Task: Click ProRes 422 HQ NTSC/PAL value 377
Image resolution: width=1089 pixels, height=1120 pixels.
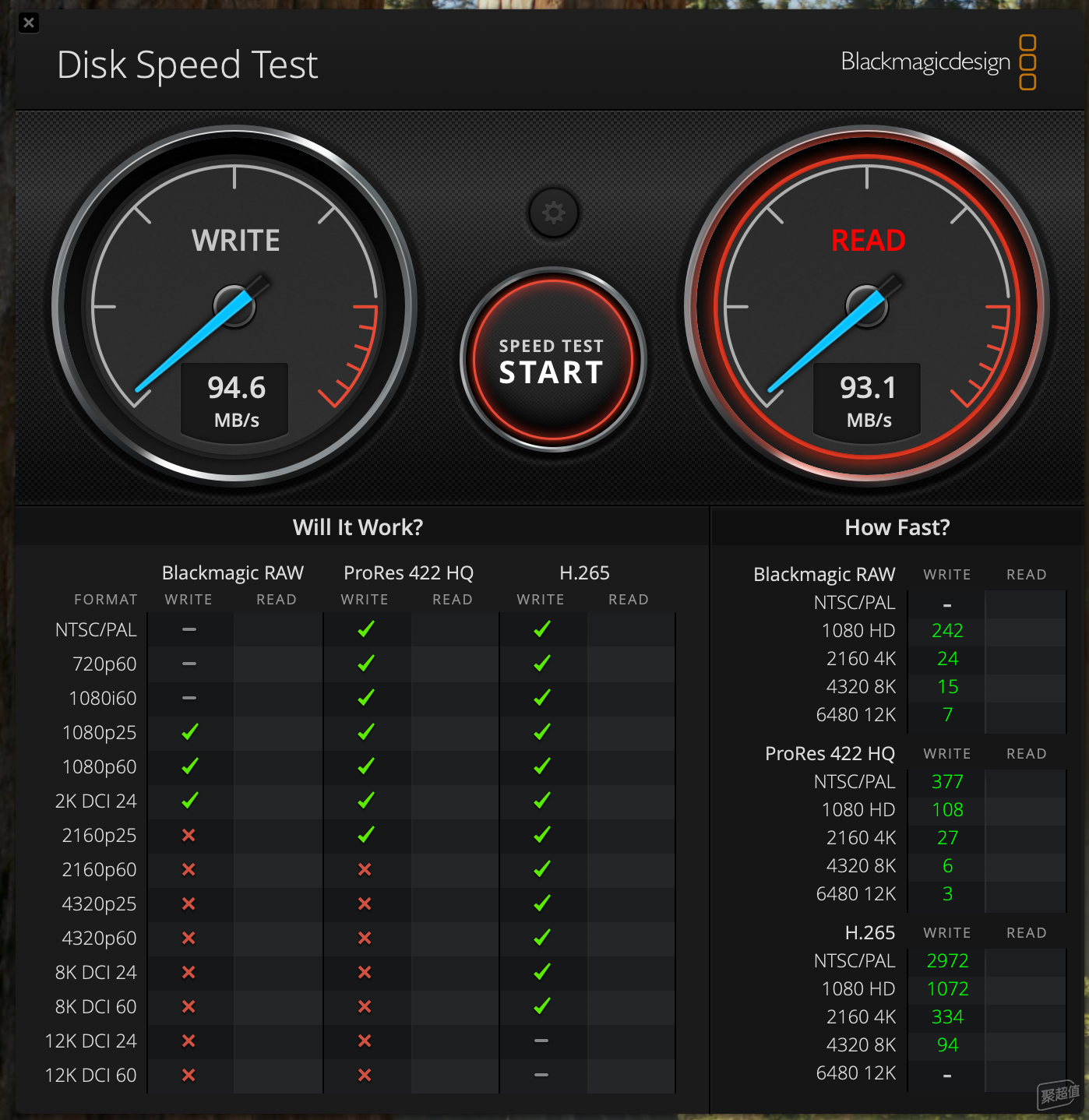Action: click(x=947, y=782)
